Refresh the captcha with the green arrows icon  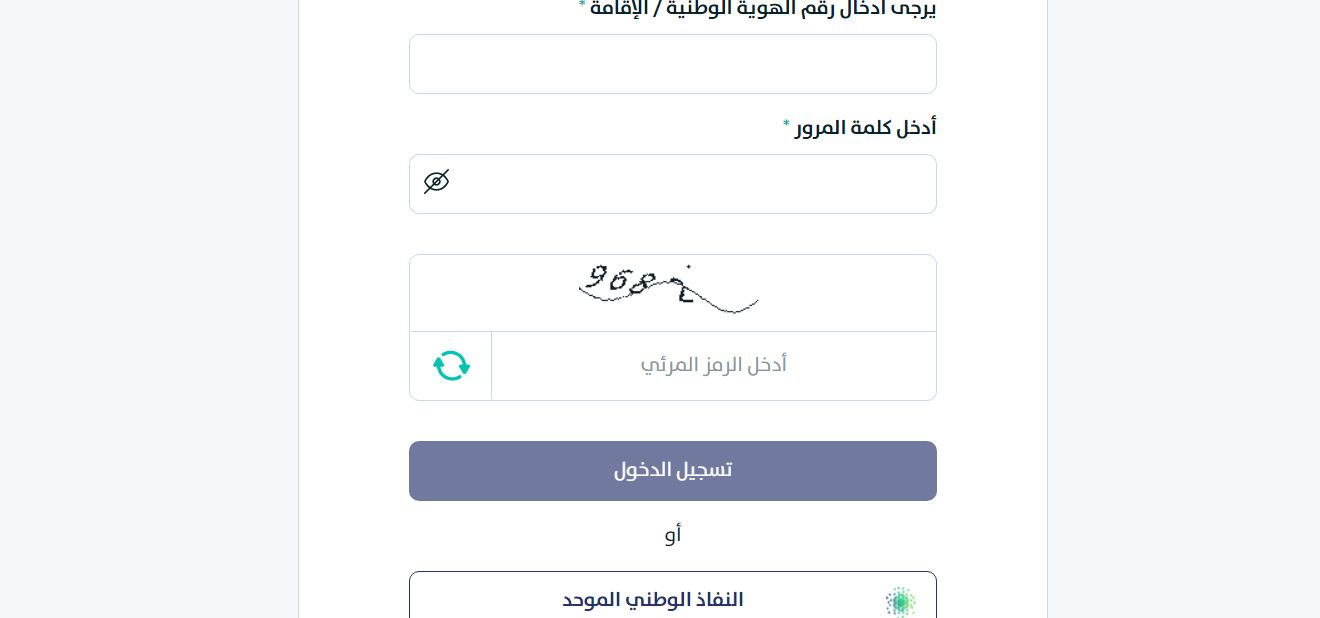coord(451,365)
